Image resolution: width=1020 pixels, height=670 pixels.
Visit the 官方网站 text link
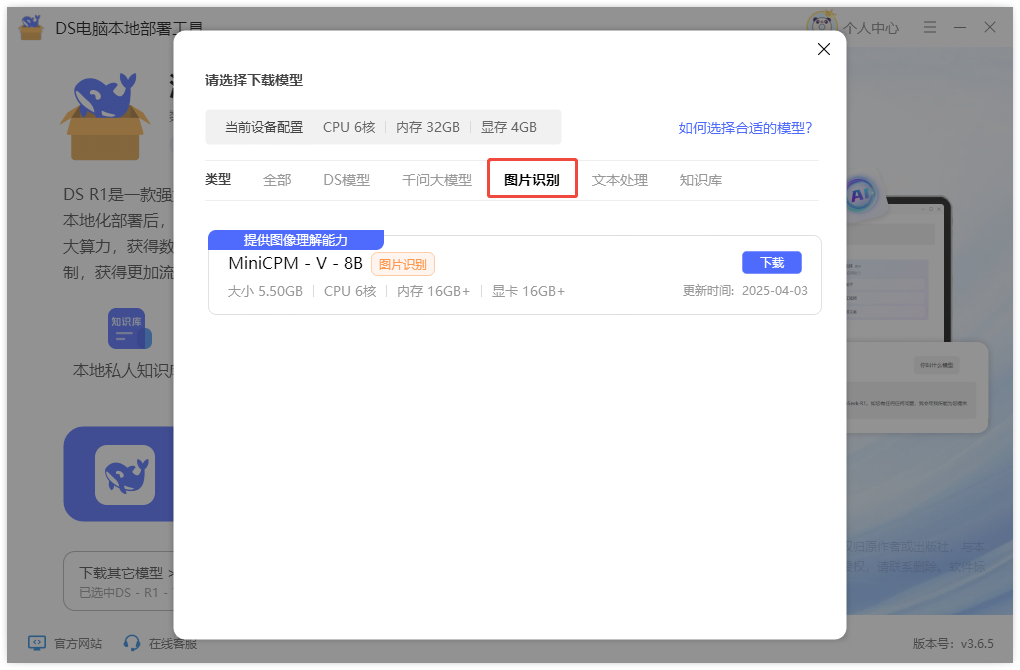[78, 644]
